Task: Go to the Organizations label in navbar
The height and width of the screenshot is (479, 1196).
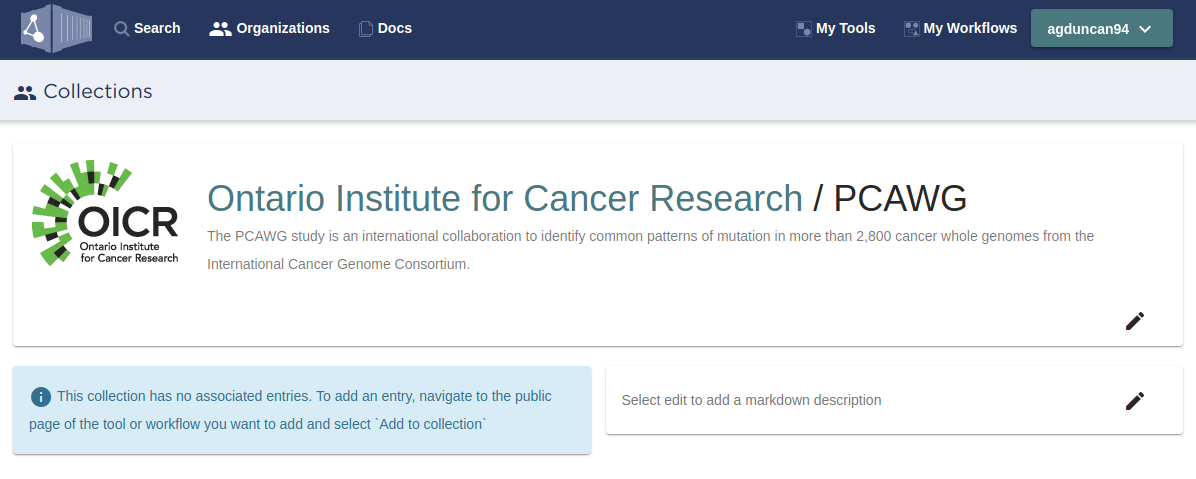Action: point(283,29)
